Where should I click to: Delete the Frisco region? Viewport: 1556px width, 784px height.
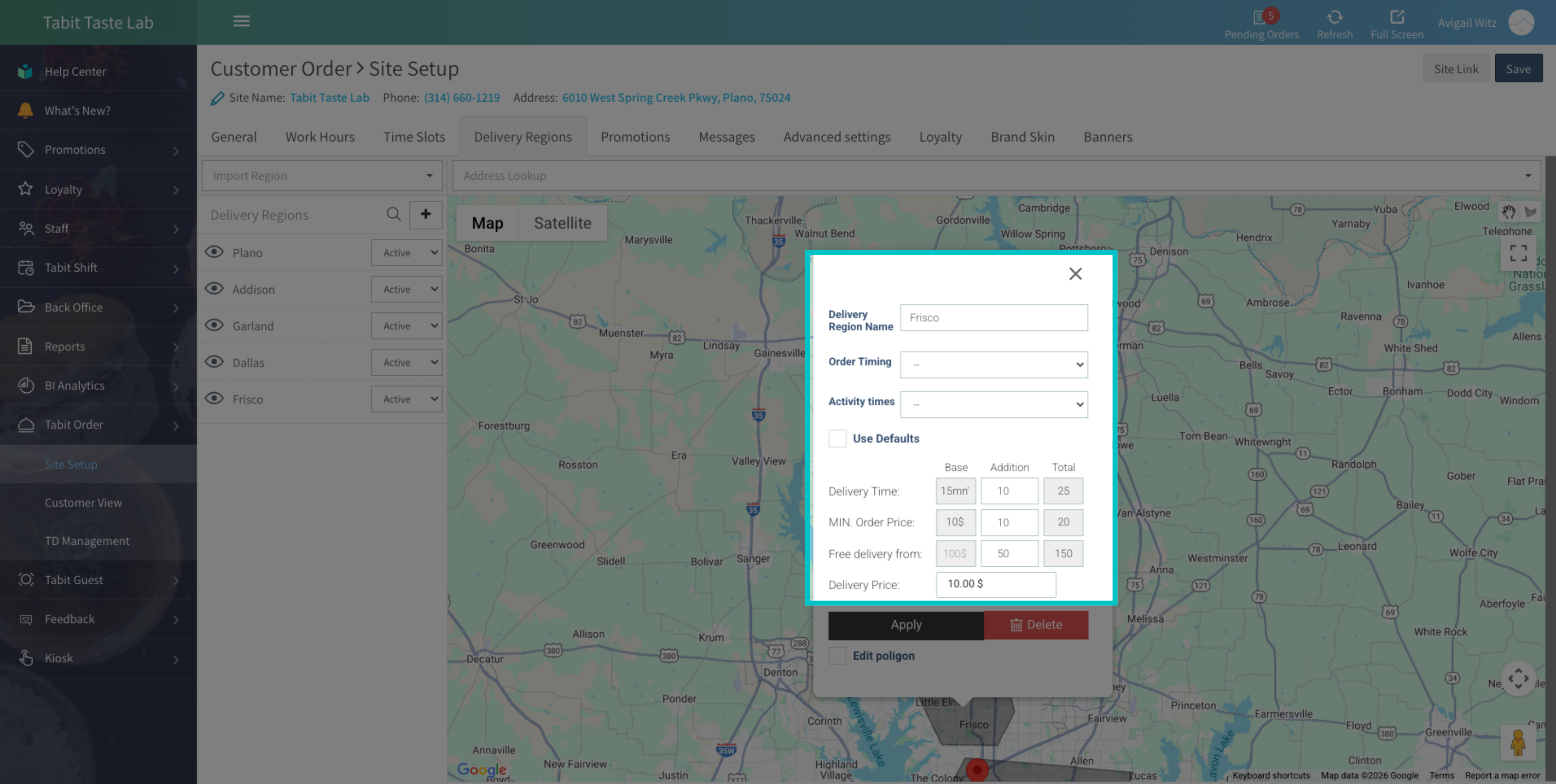[x=1036, y=625]
